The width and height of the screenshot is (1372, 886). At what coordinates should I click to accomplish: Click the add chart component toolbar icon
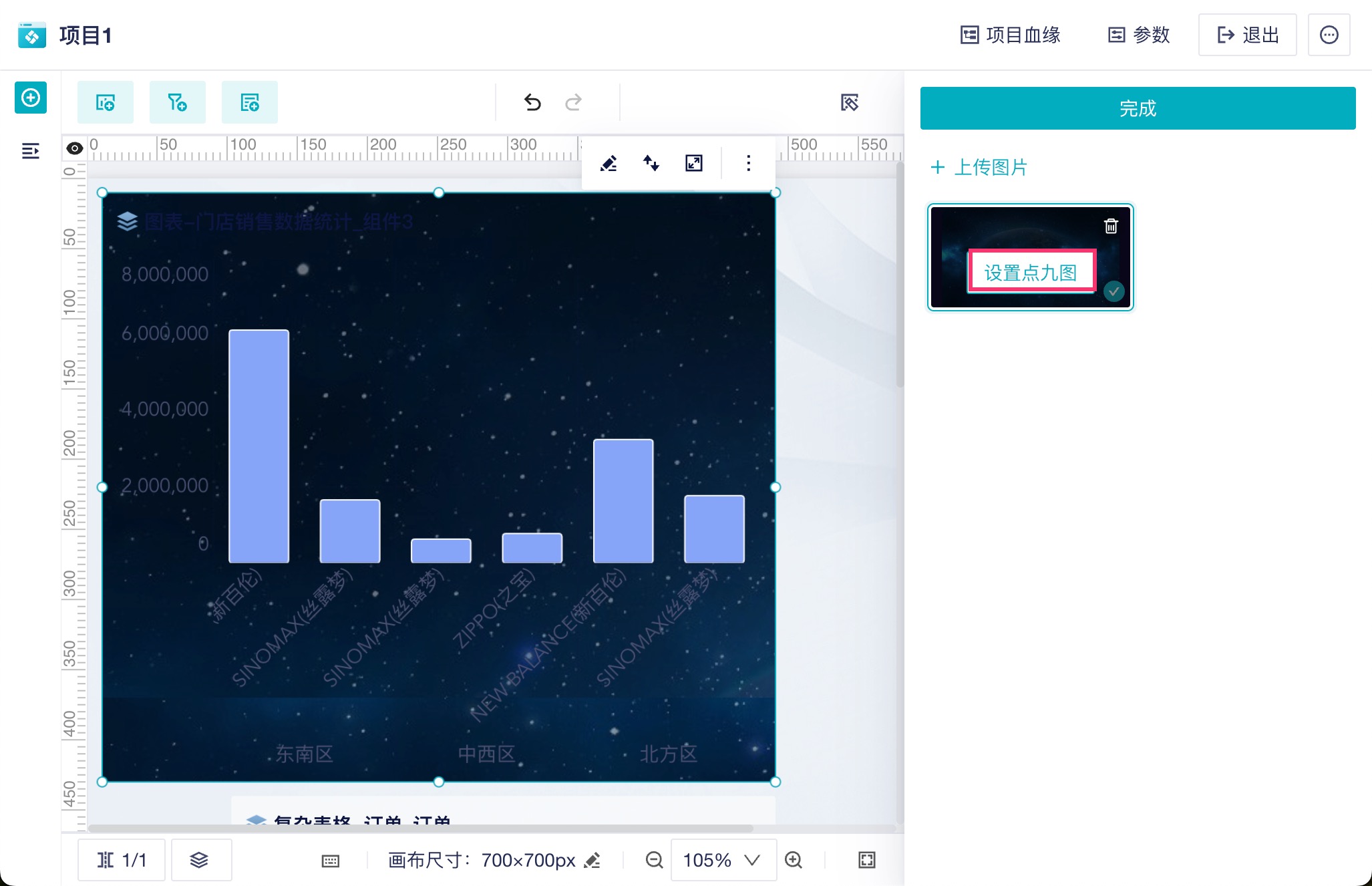click(x=106, y=102)
